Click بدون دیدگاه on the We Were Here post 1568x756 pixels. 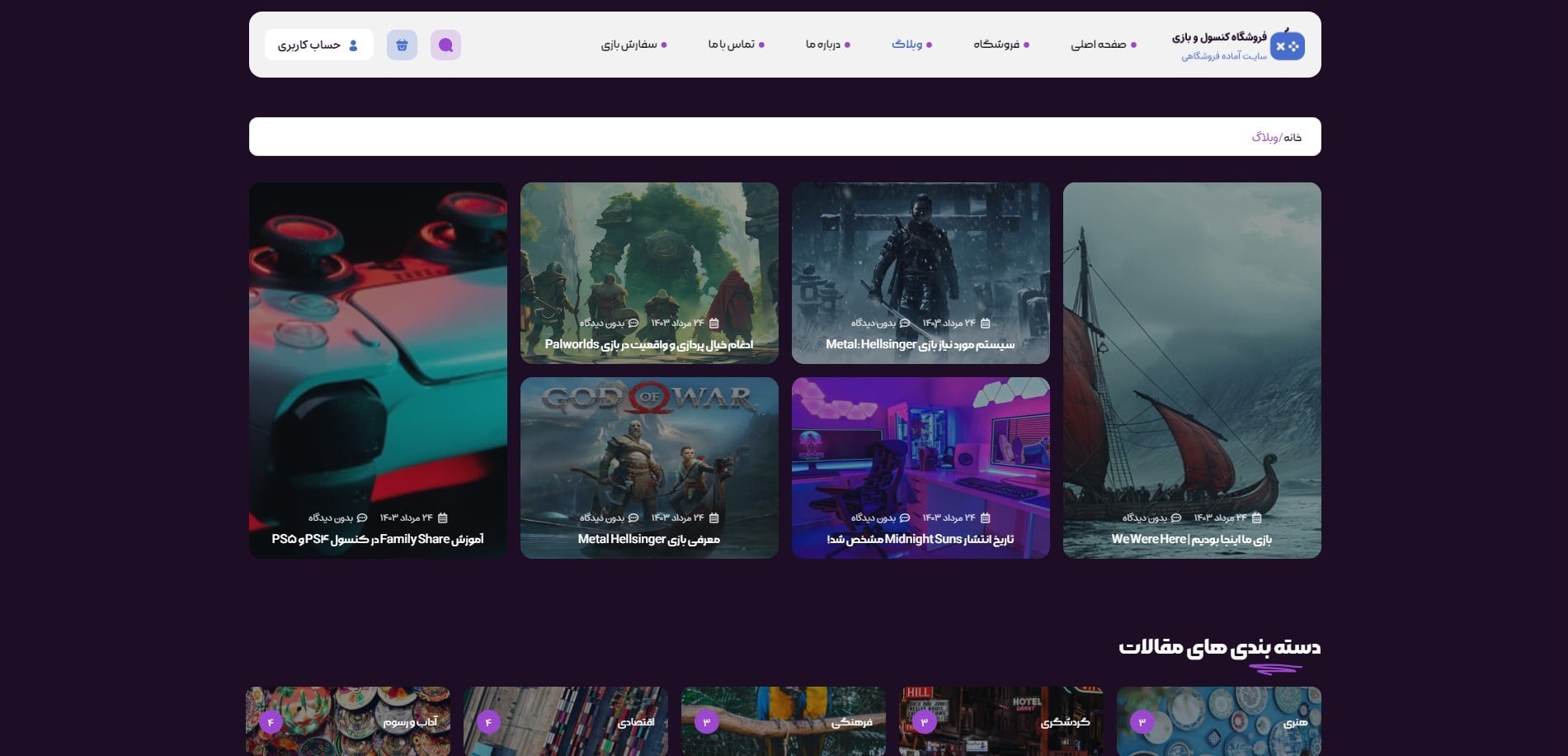(x=1145, y=517)
